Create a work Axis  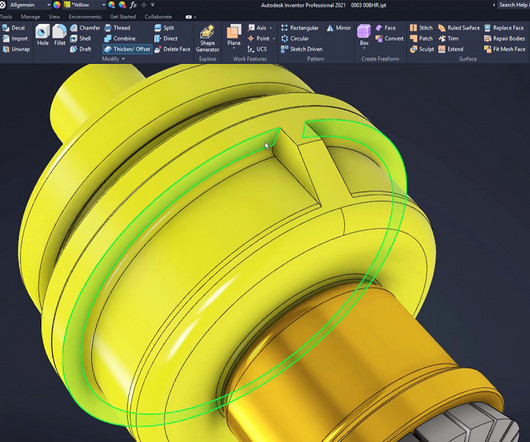click(x=257, y=28)
